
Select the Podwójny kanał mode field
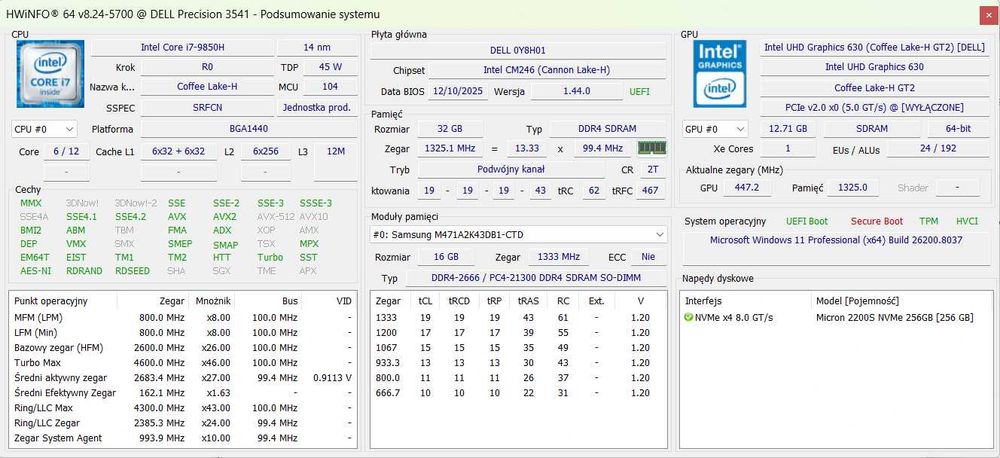point(511,170)
